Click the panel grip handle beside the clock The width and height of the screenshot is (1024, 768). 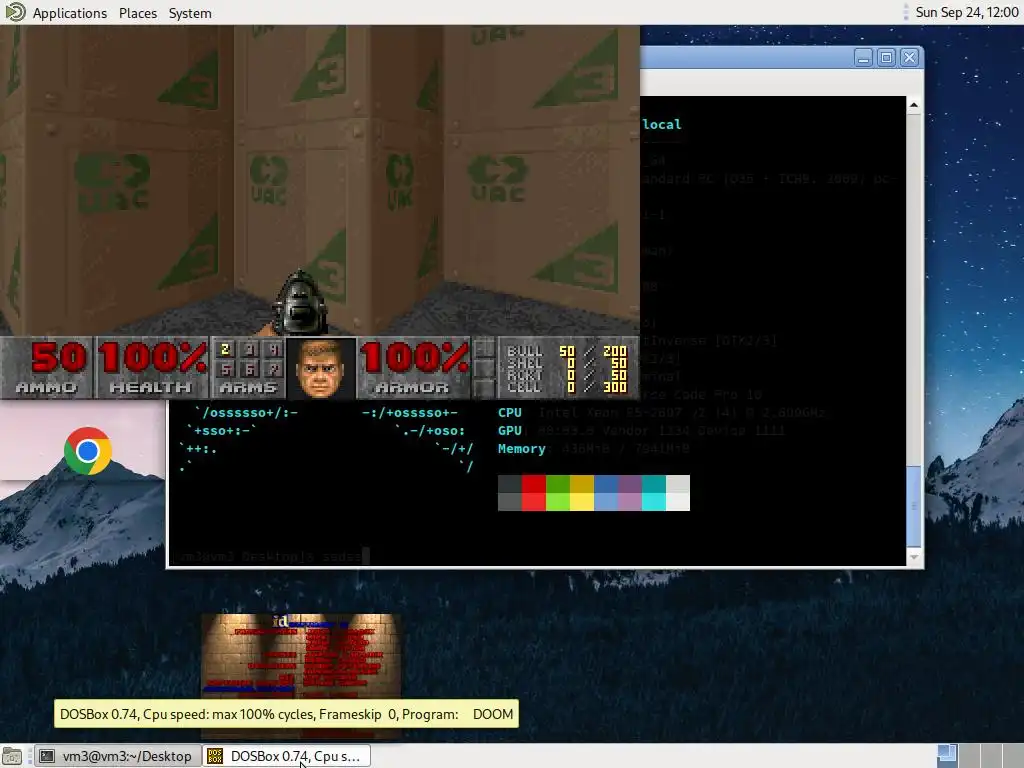[905, 12]
